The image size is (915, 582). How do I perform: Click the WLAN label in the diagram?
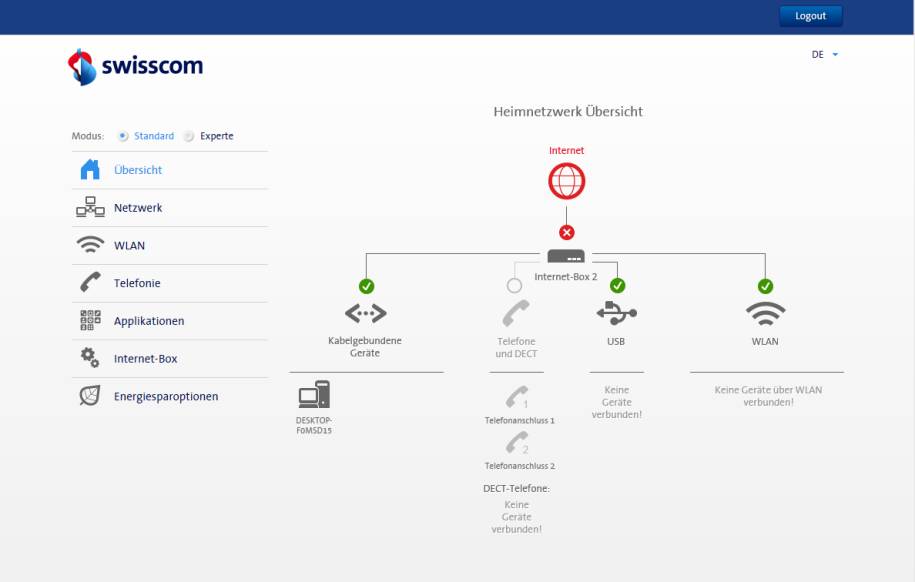coord(765,341)
